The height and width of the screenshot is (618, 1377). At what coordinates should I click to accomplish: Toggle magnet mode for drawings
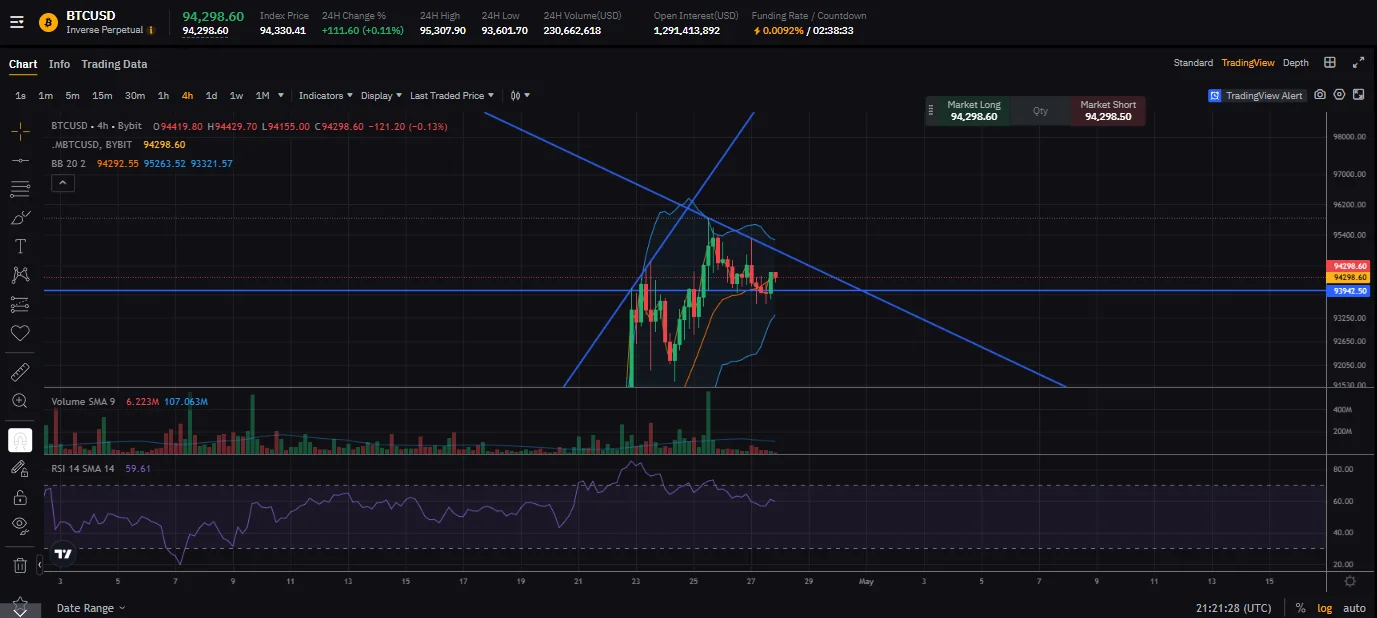(20, 440)
